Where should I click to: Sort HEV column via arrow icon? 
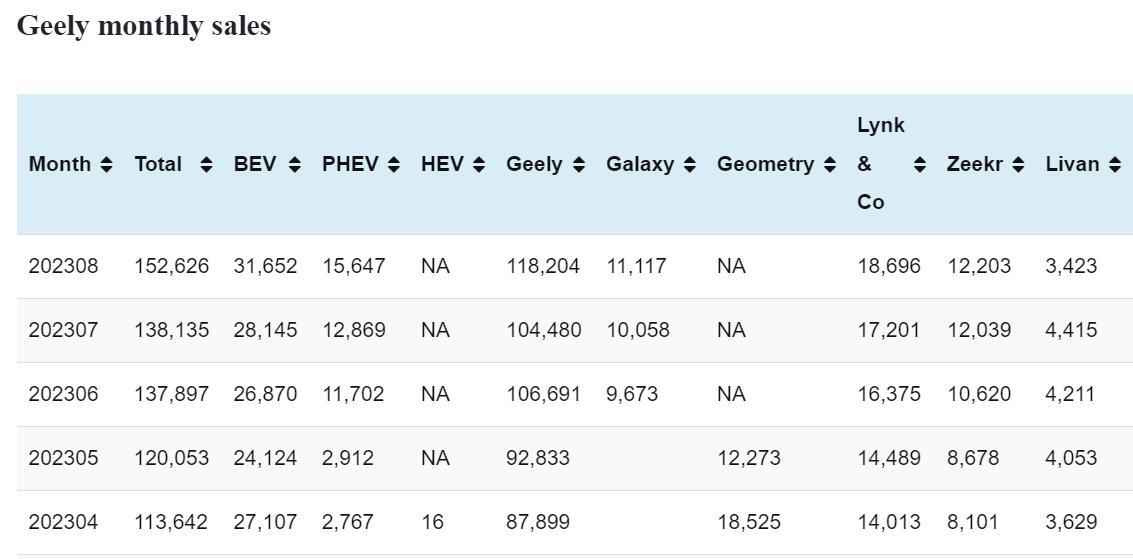[479, 164]
